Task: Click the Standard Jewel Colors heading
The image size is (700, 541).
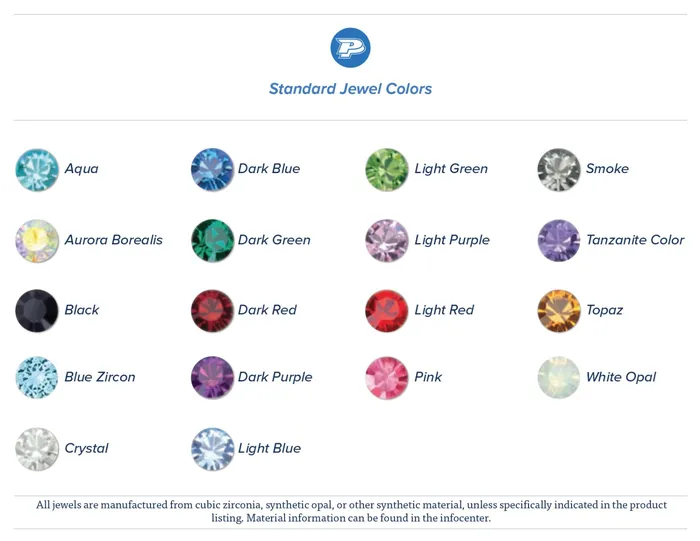Action: pyautogui.click(x=350, y=89)
